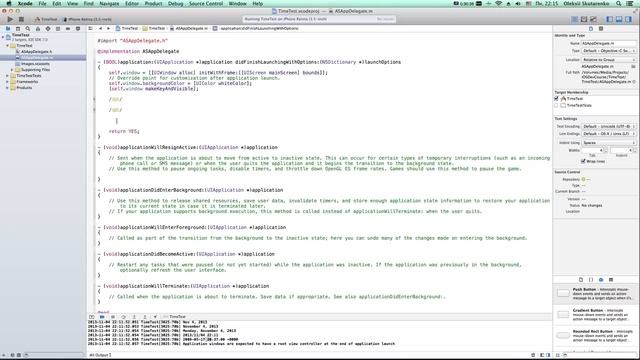Expand the Supporting Files group
640x360 pixels.
tap(12, 70)
